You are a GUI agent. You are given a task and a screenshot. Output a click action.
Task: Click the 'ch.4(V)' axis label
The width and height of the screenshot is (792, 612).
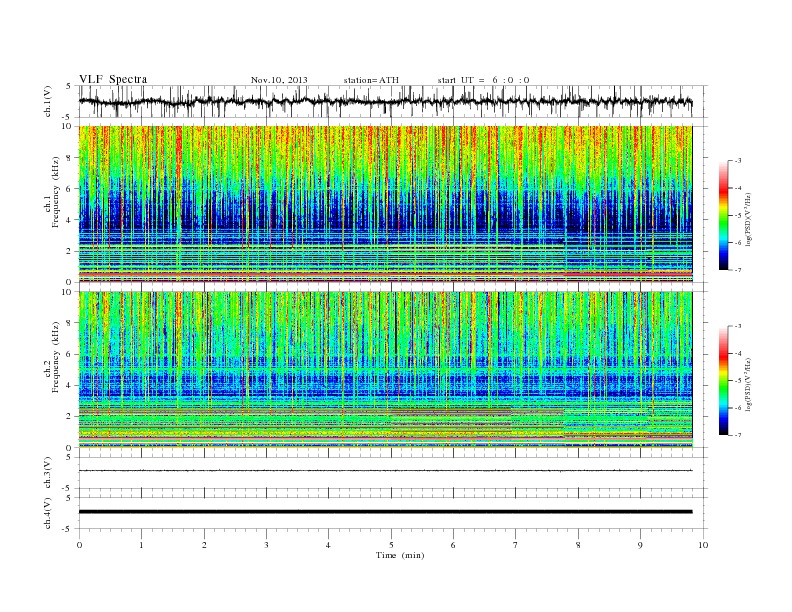tap(48, 514)
